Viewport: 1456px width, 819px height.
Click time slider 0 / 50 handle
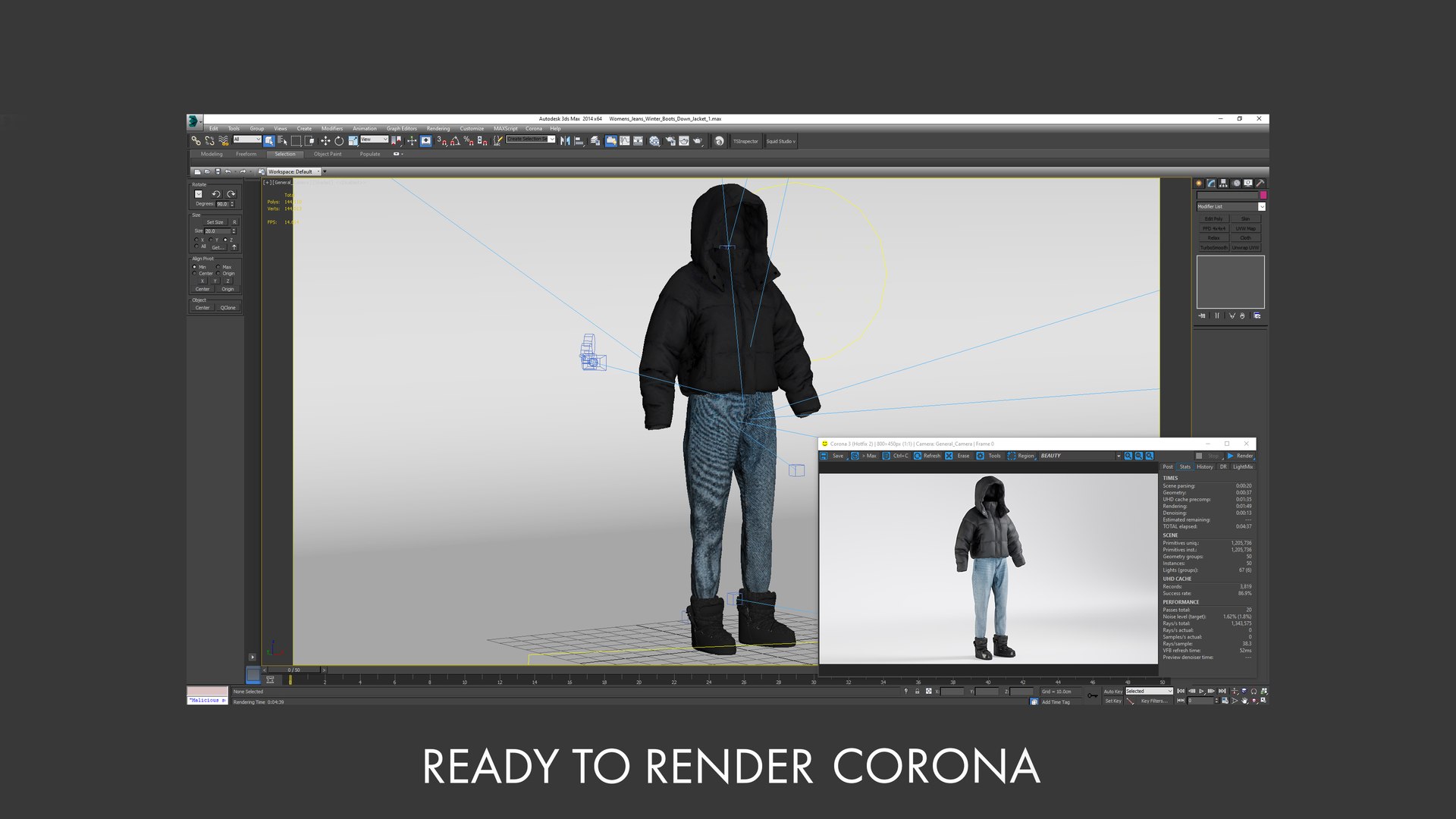click(x=293, y=670)
